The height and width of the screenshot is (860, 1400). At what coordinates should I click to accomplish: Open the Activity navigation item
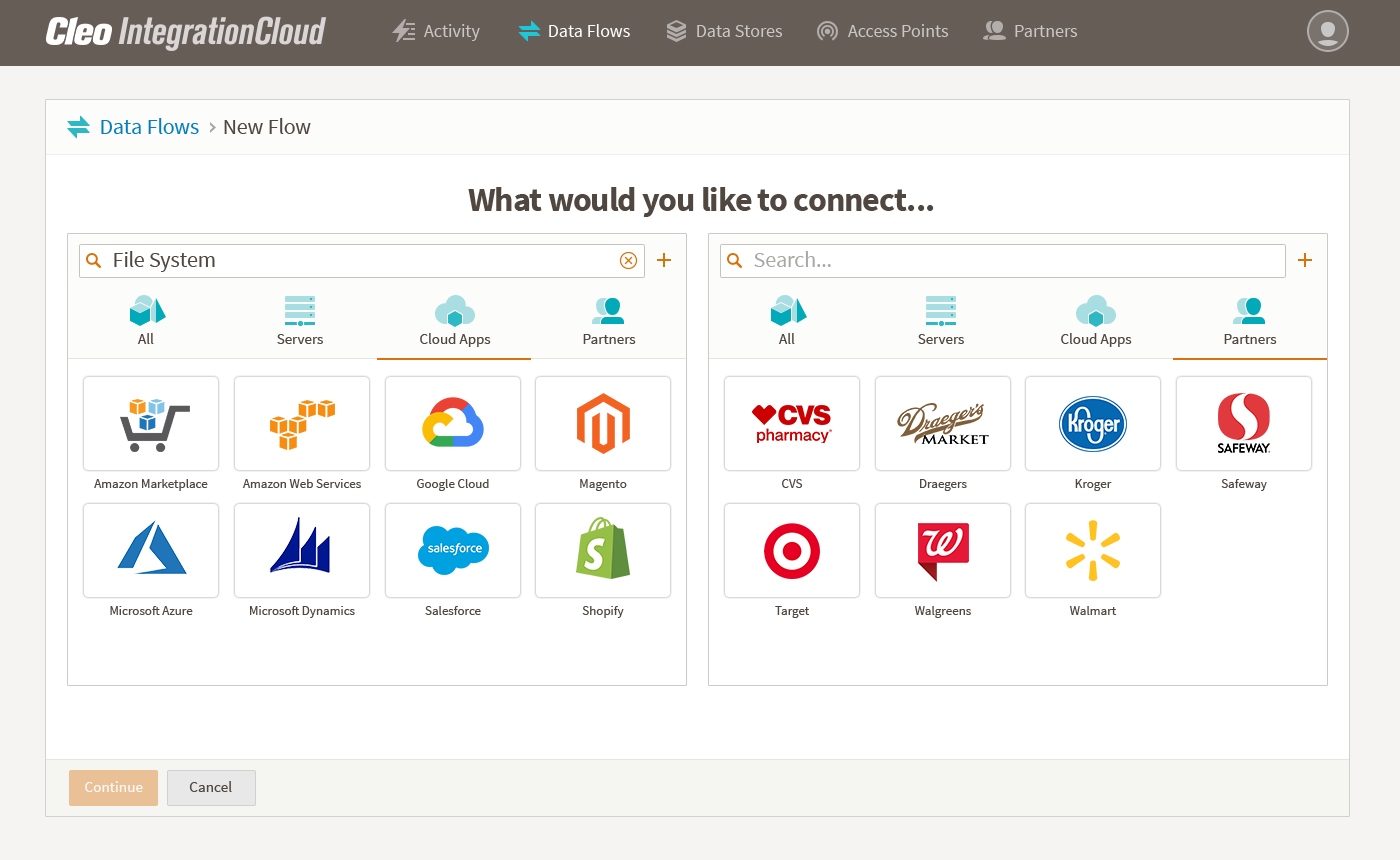pos(436,31)
